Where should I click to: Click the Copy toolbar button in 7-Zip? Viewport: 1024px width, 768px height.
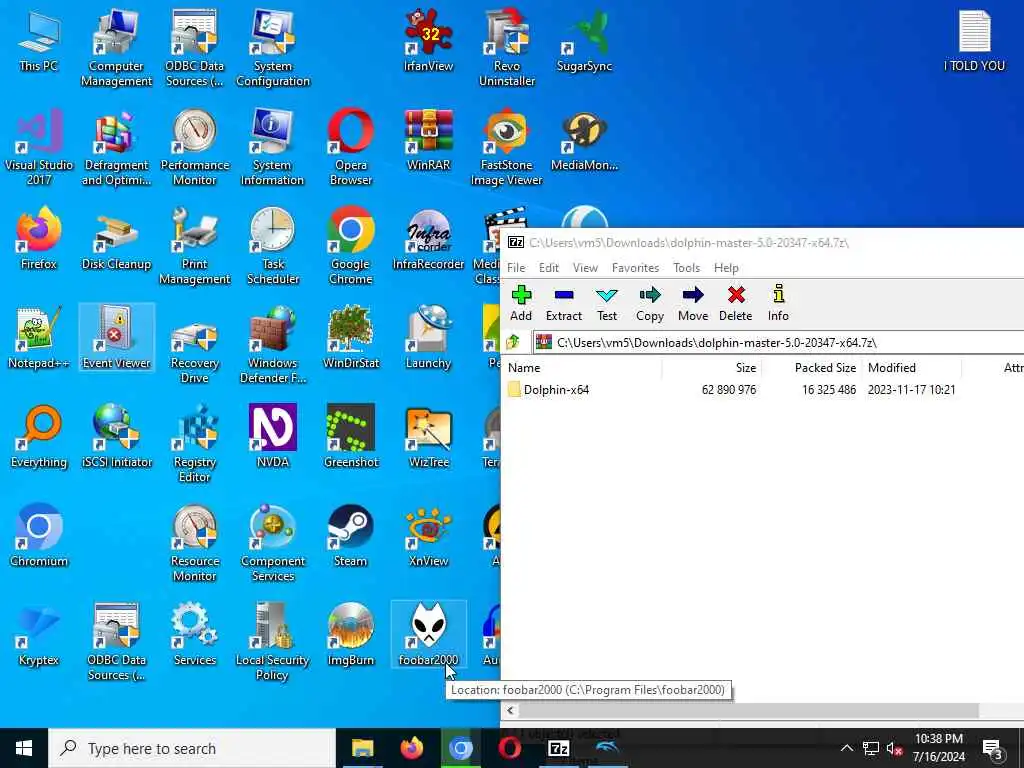click(x=650, y=304)
